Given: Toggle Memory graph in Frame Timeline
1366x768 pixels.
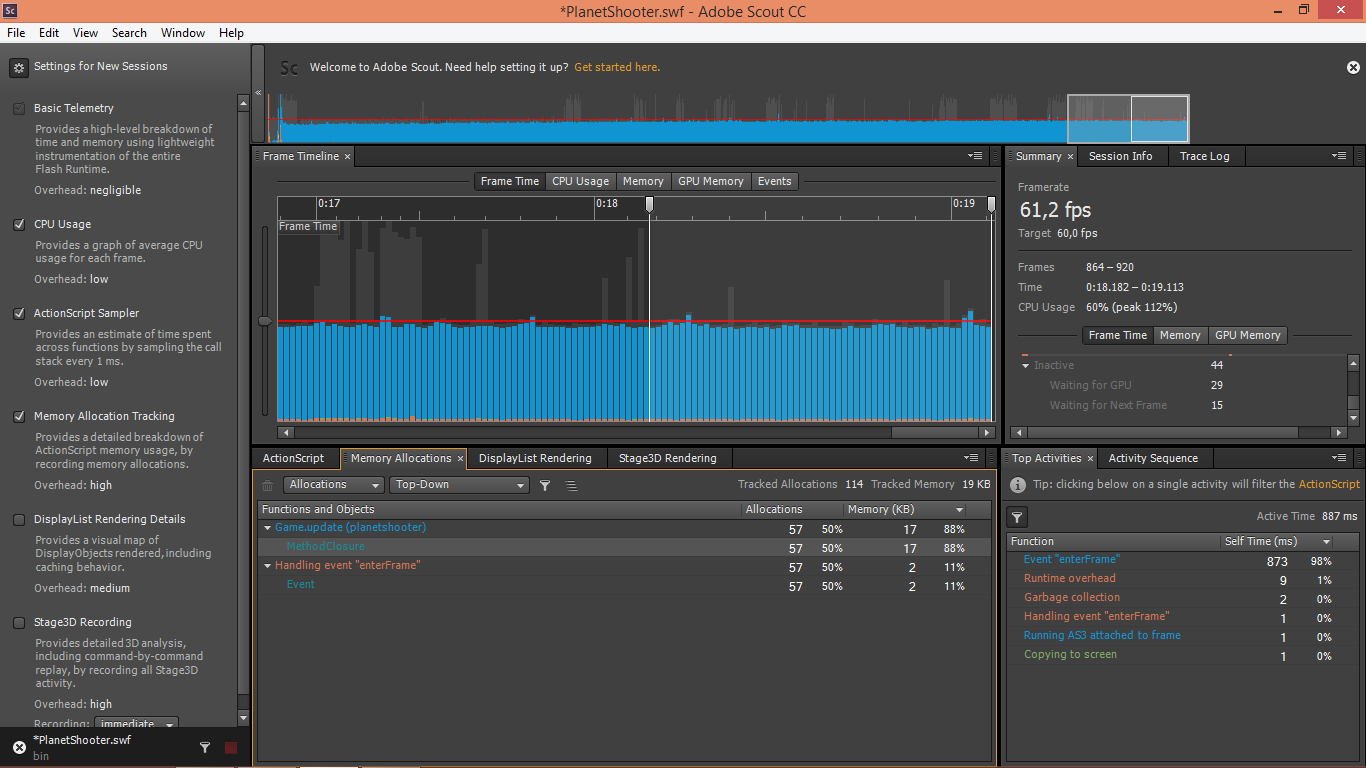Looking at the screenshot, I should 643,181.
